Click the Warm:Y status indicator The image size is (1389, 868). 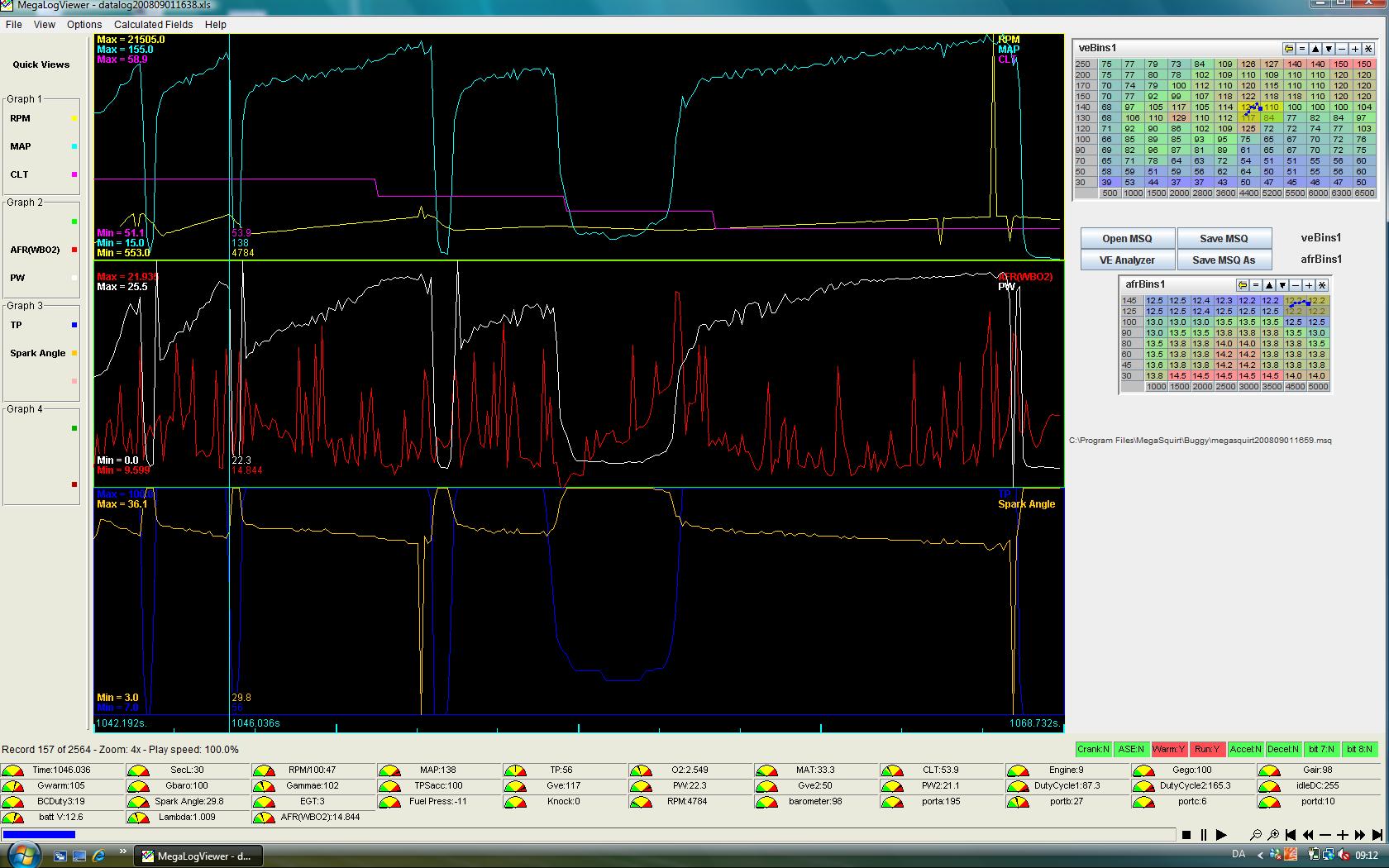1169,749
